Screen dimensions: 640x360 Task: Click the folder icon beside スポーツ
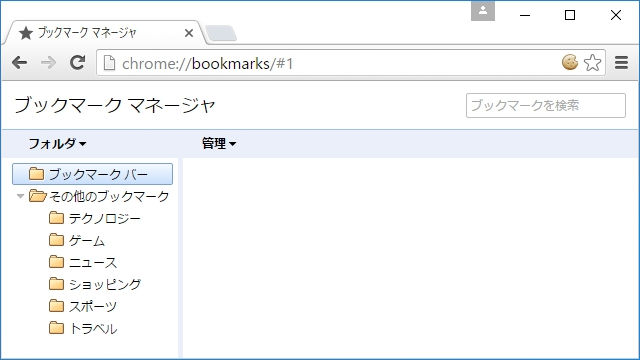(x=56, y=306)
